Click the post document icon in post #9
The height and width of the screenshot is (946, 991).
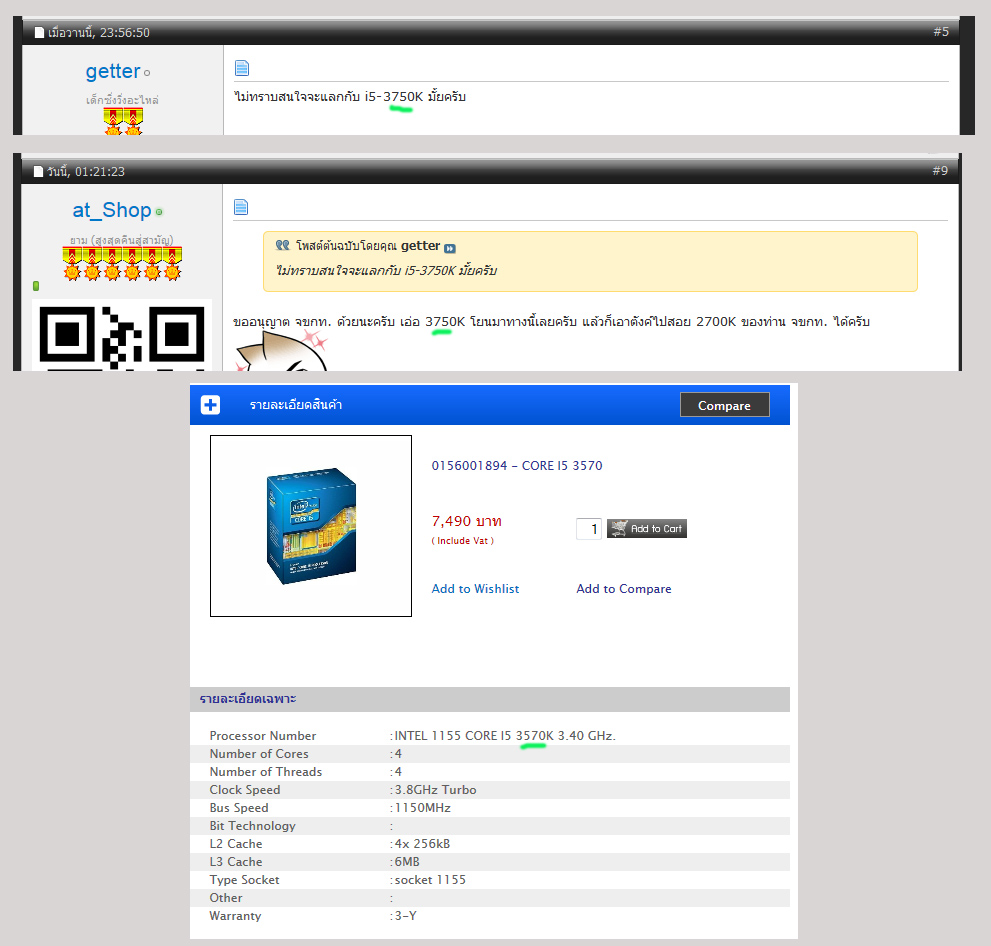[241, 207]
